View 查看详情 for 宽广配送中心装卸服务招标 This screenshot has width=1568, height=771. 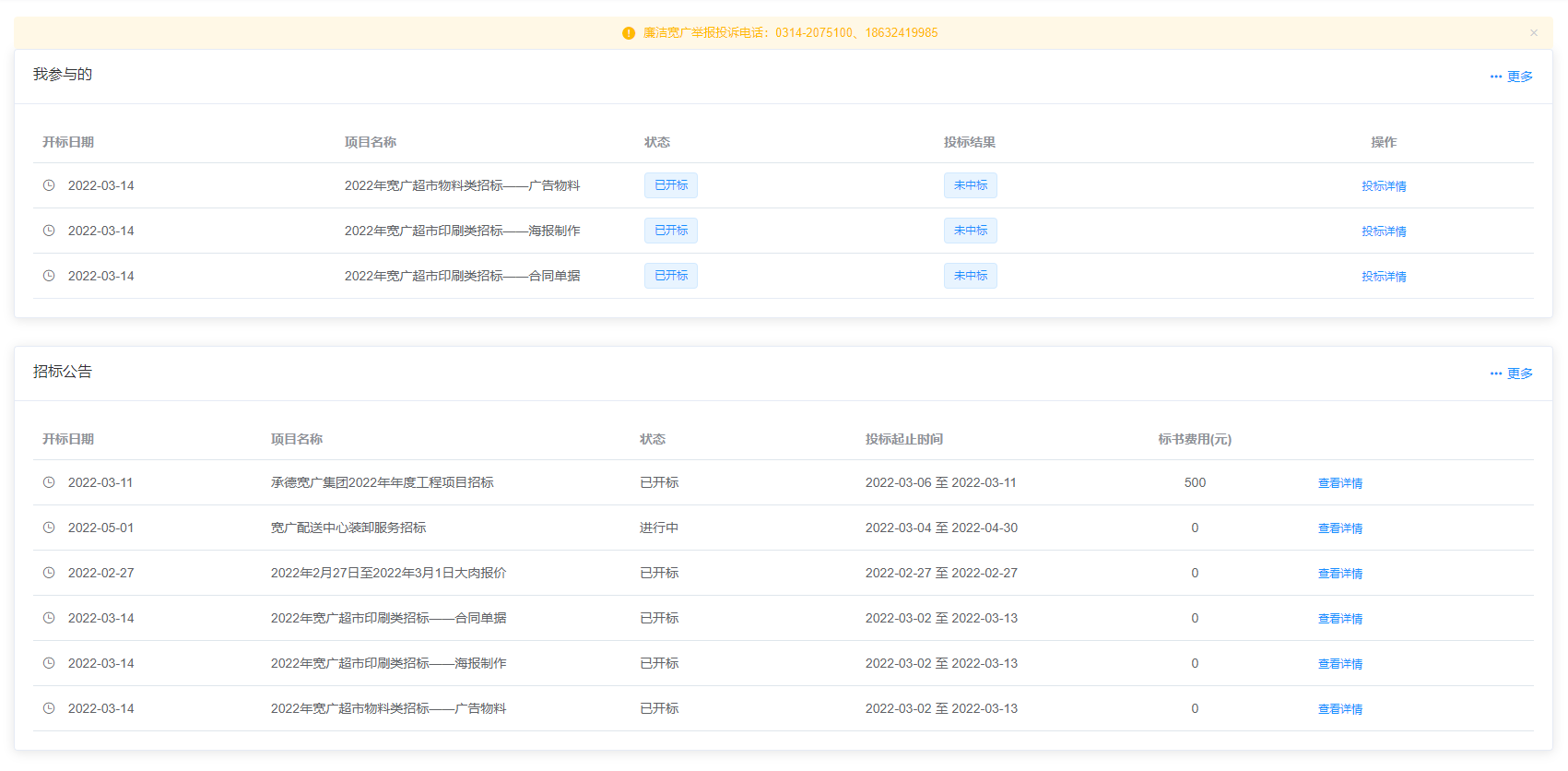(1340, 528)
